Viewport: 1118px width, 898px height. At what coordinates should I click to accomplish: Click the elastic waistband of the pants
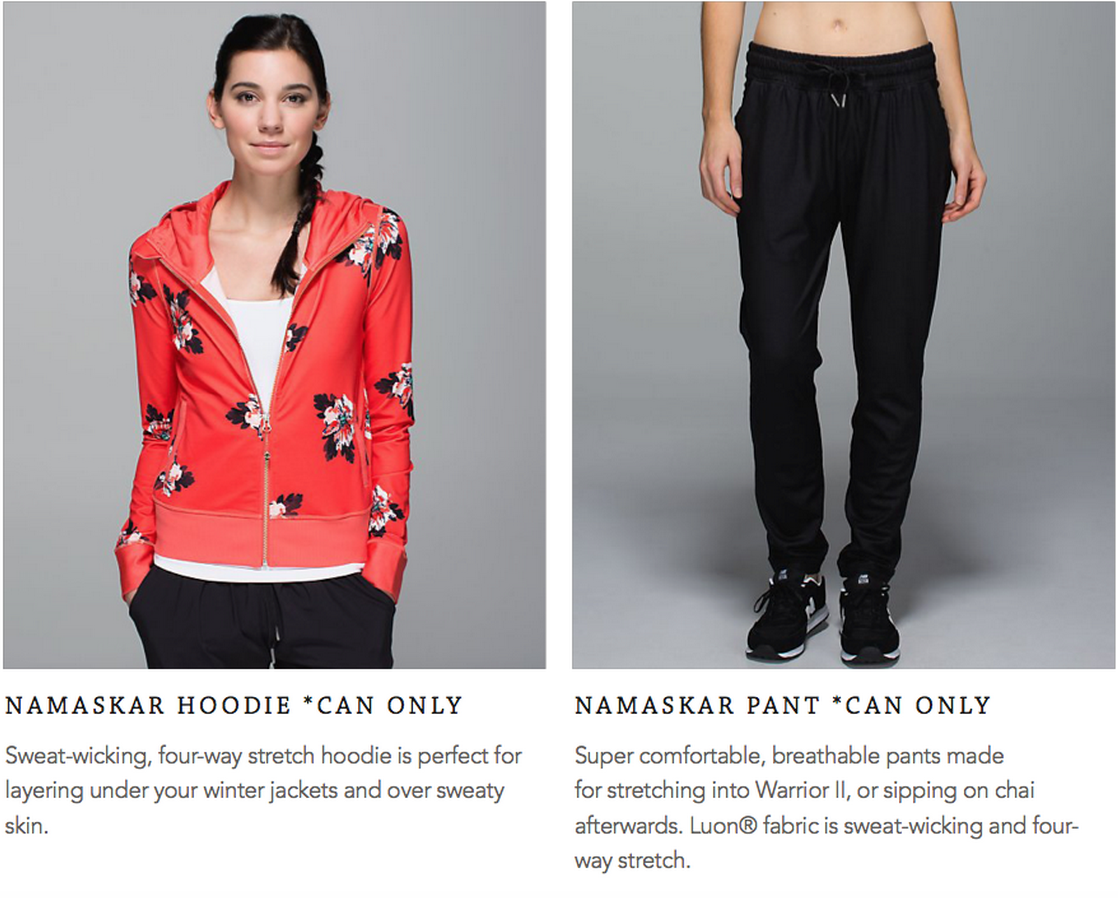[840, 63]
